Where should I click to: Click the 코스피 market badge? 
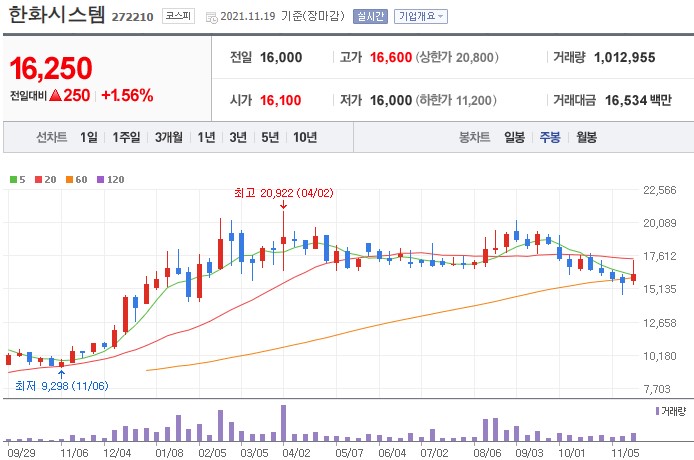(178, 16)
